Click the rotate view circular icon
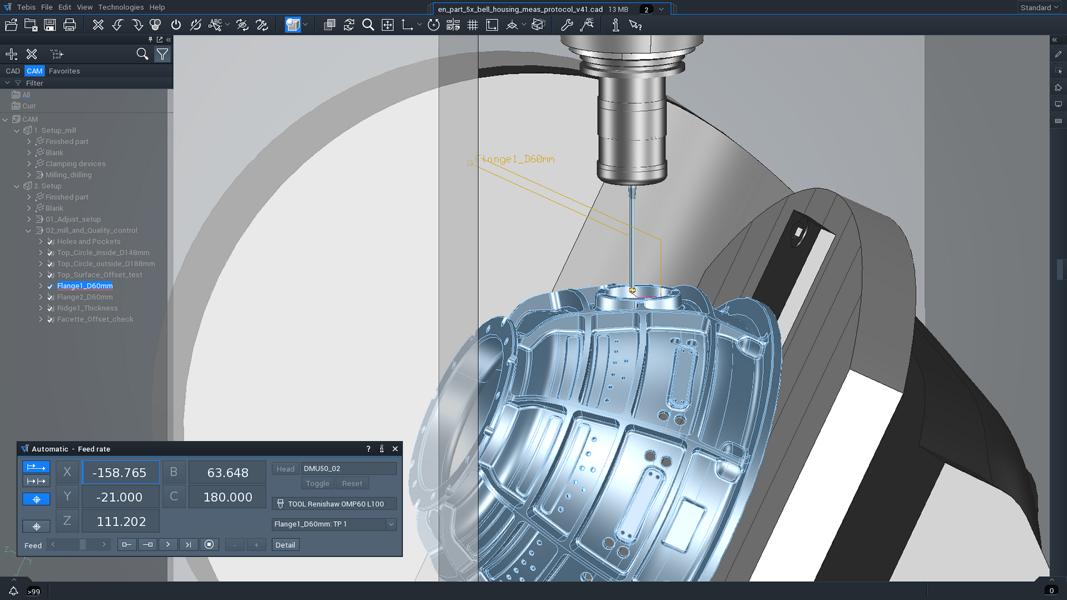The height and width of the screenshot is (600, 1067). click(433, 25)
